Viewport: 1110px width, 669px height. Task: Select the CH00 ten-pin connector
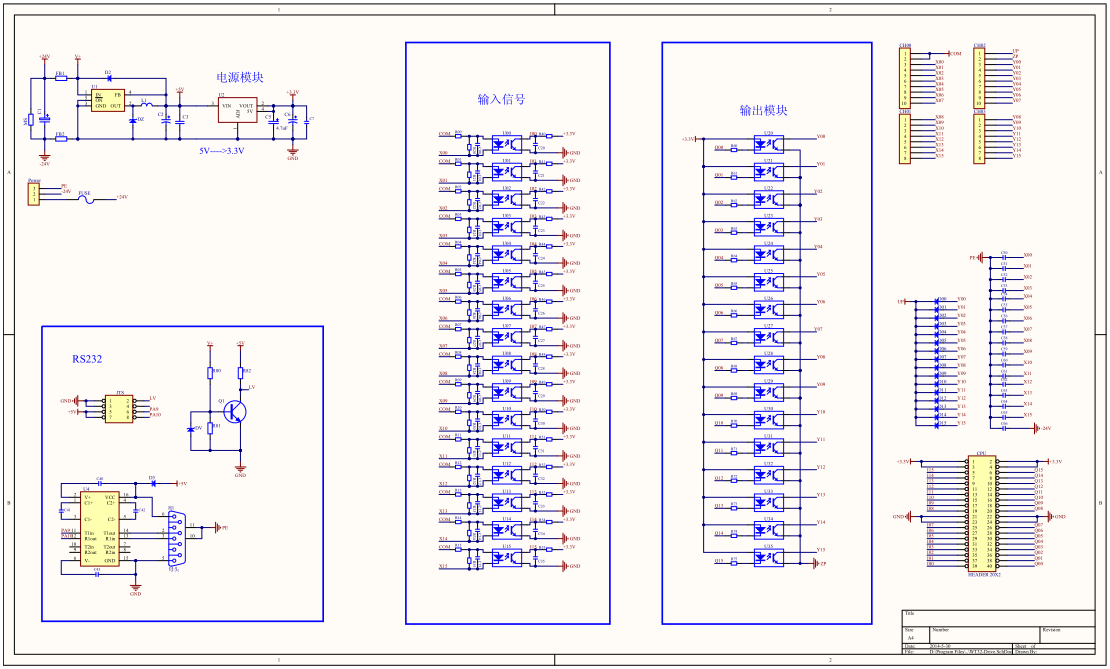point(905,77)
